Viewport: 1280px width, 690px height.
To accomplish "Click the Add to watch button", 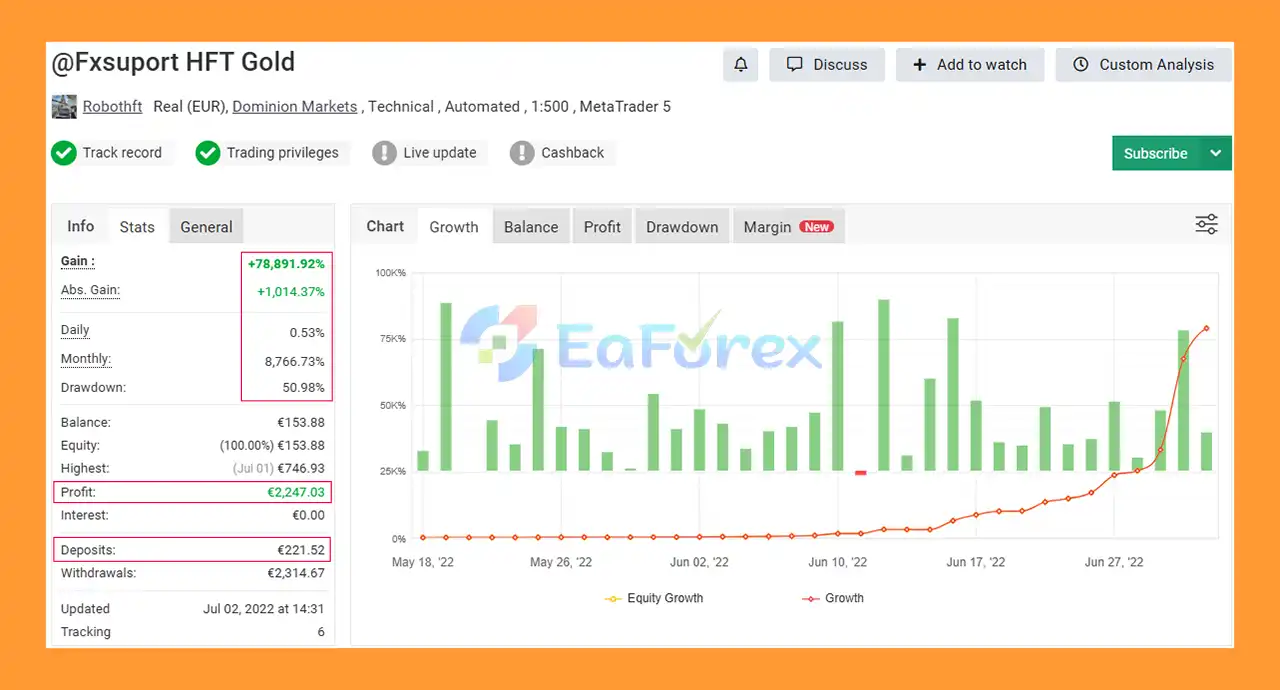I will tap(970, 65).
